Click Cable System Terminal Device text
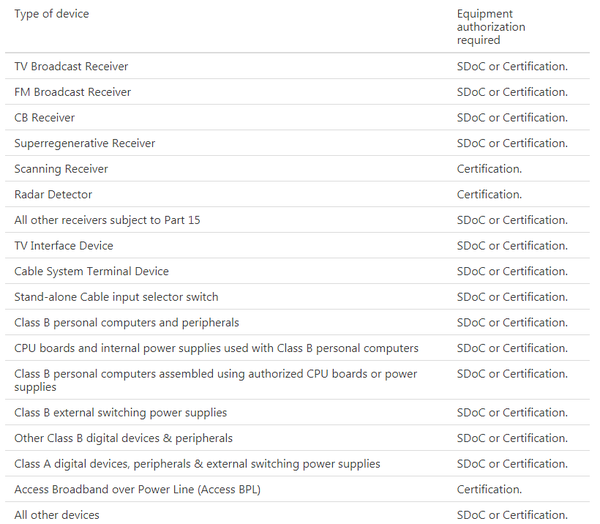 (91, 271)
